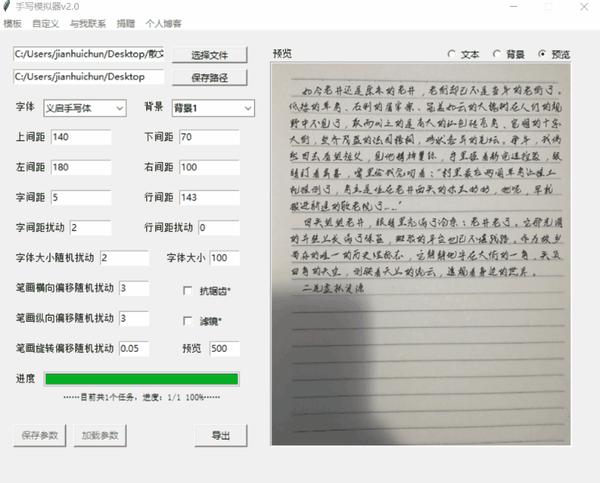Click the 导出 export button
Viewport: 600px width, 483px height.
pyautogui.click(x=221, y=435)
